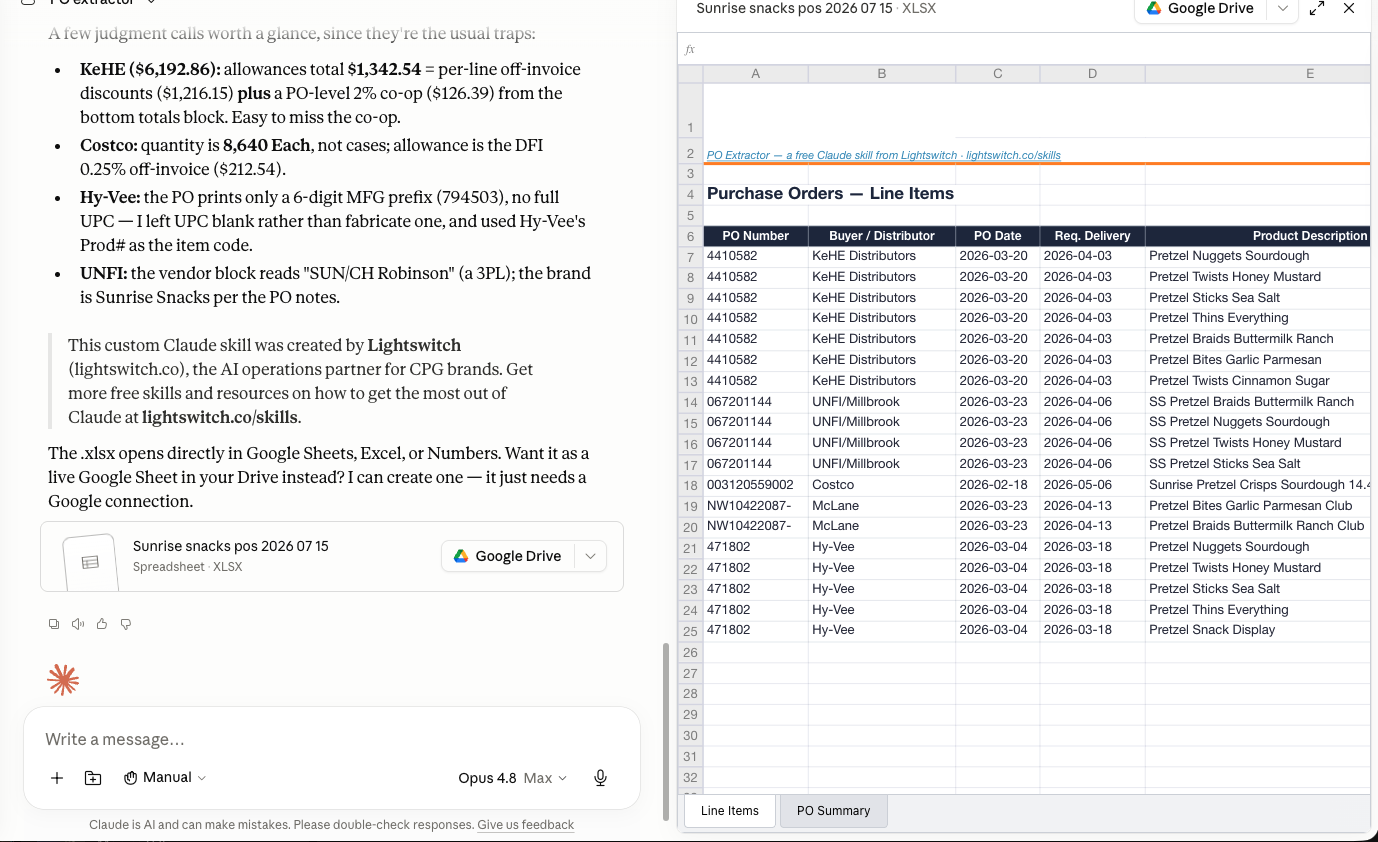This screenshot has width=1378, height=842.
Task: Switch to the PO Summary sheet tab
Action: coord(833,811)
